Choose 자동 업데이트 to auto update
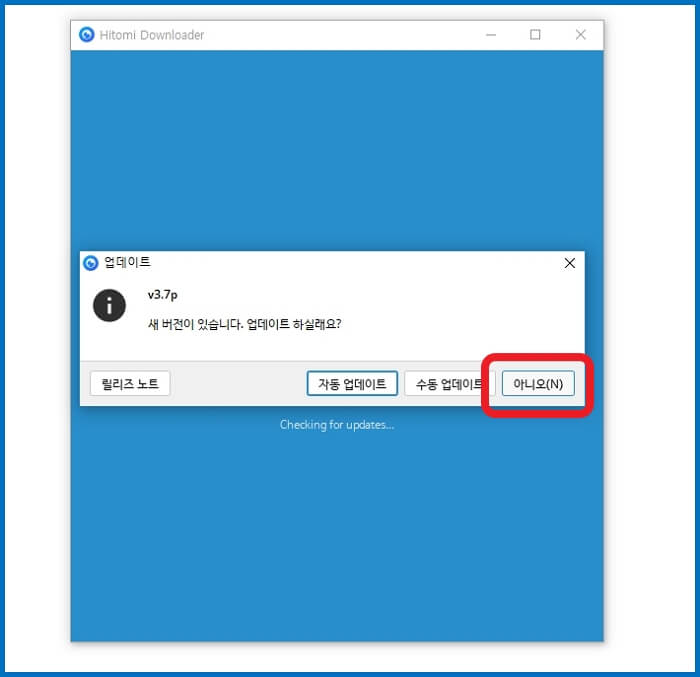Image resolution: width=700 pixels, height=677 pixels. pos(352,384)
